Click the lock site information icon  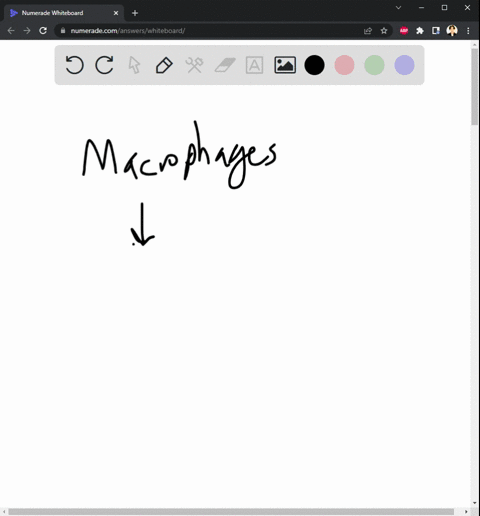[63, 31]
